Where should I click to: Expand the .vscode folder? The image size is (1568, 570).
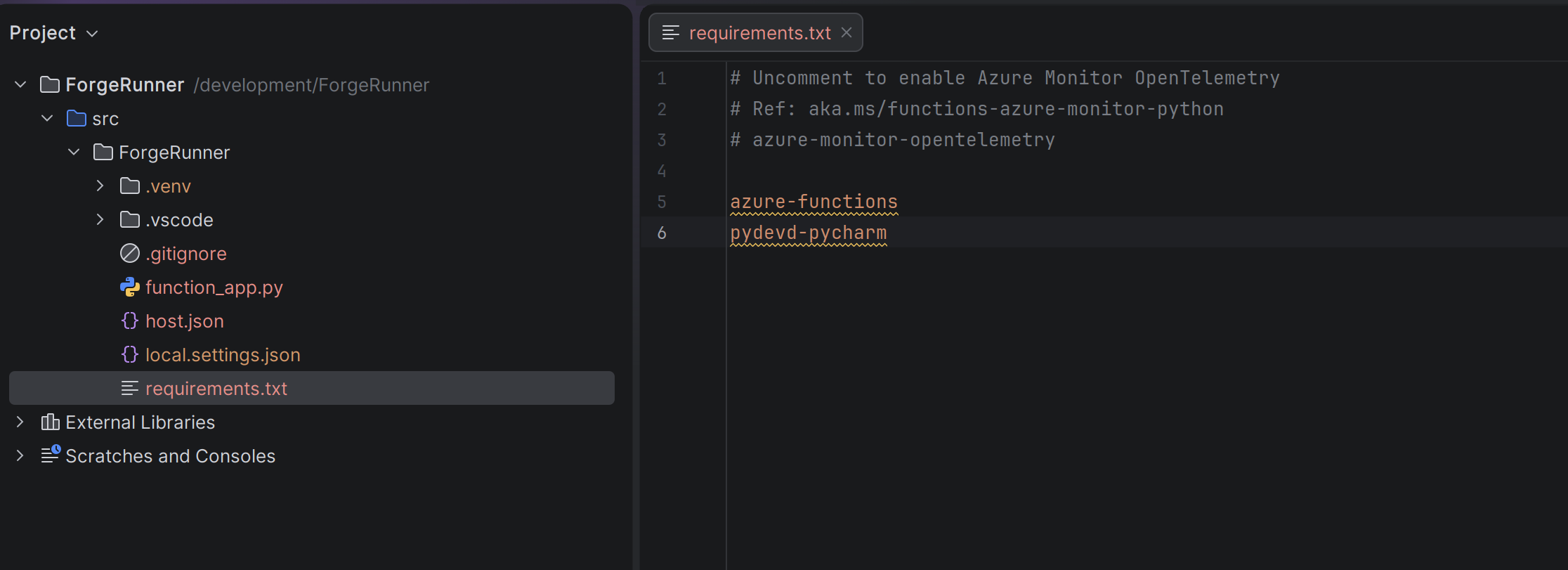pyautogui.click(x=100, y=219)
